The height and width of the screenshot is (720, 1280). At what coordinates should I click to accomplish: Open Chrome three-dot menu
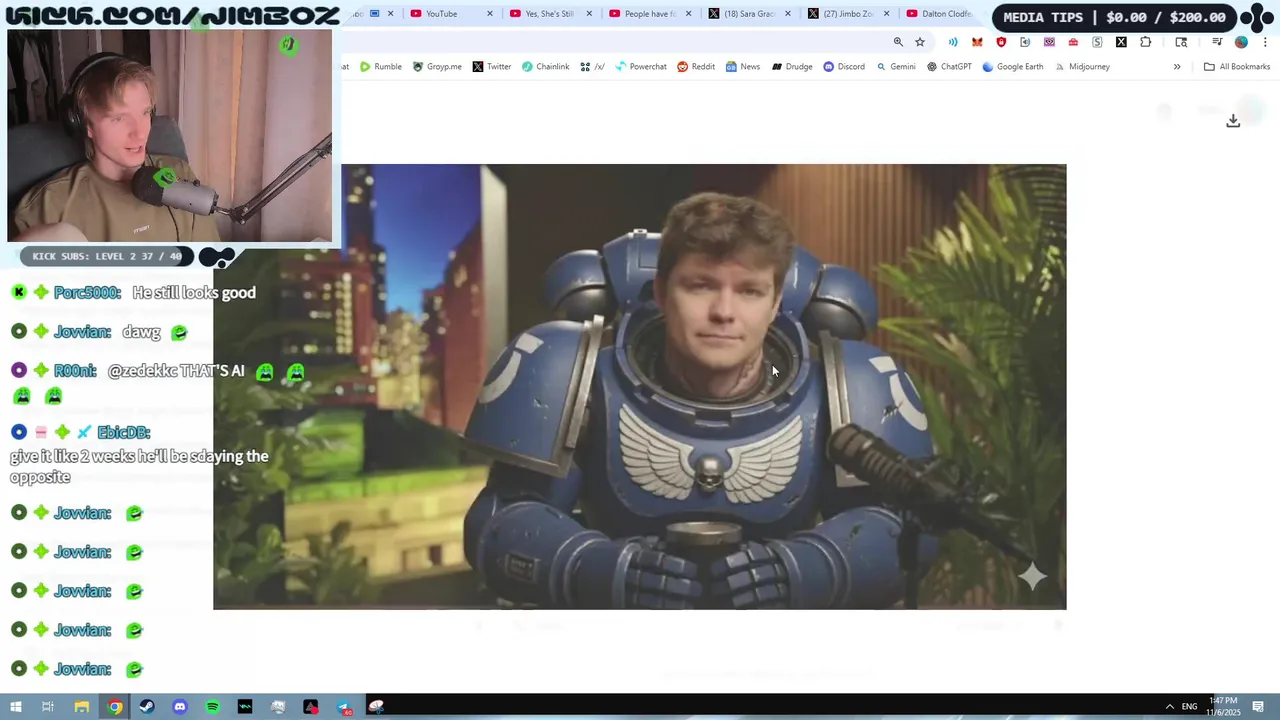coord(1265,42)
